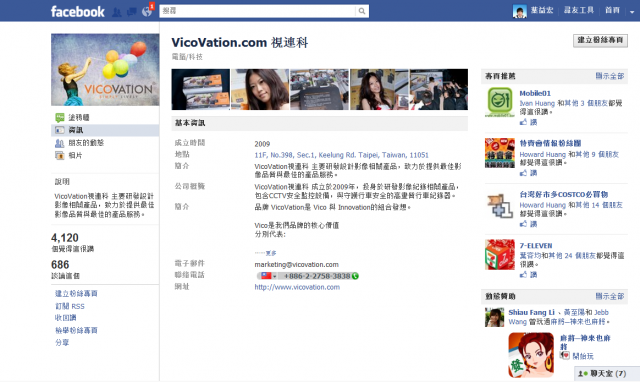
Task: Click marketing@vicovation.com email text
Action: pos(296,264)
